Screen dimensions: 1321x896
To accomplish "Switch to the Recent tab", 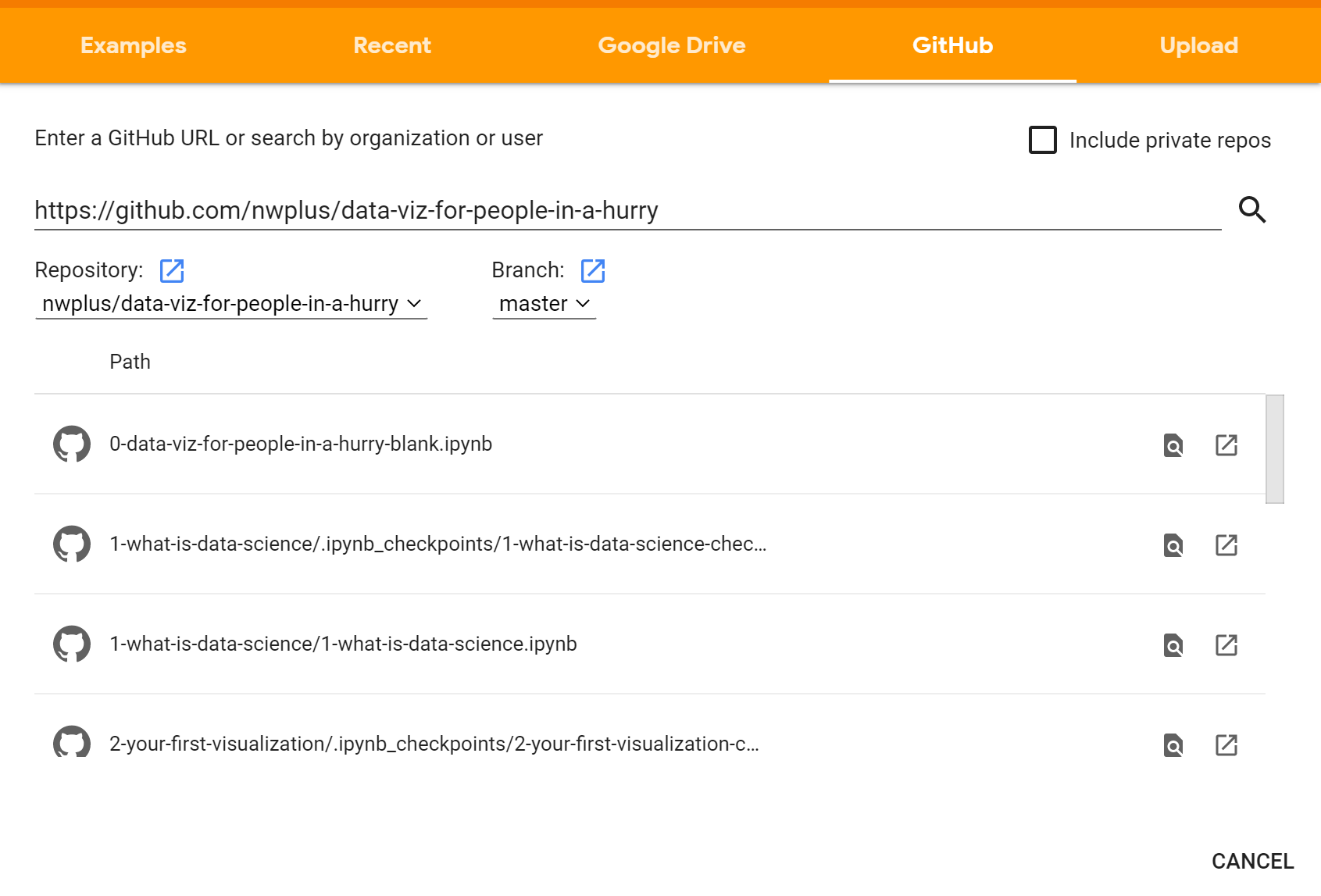I will coord(392,45).
